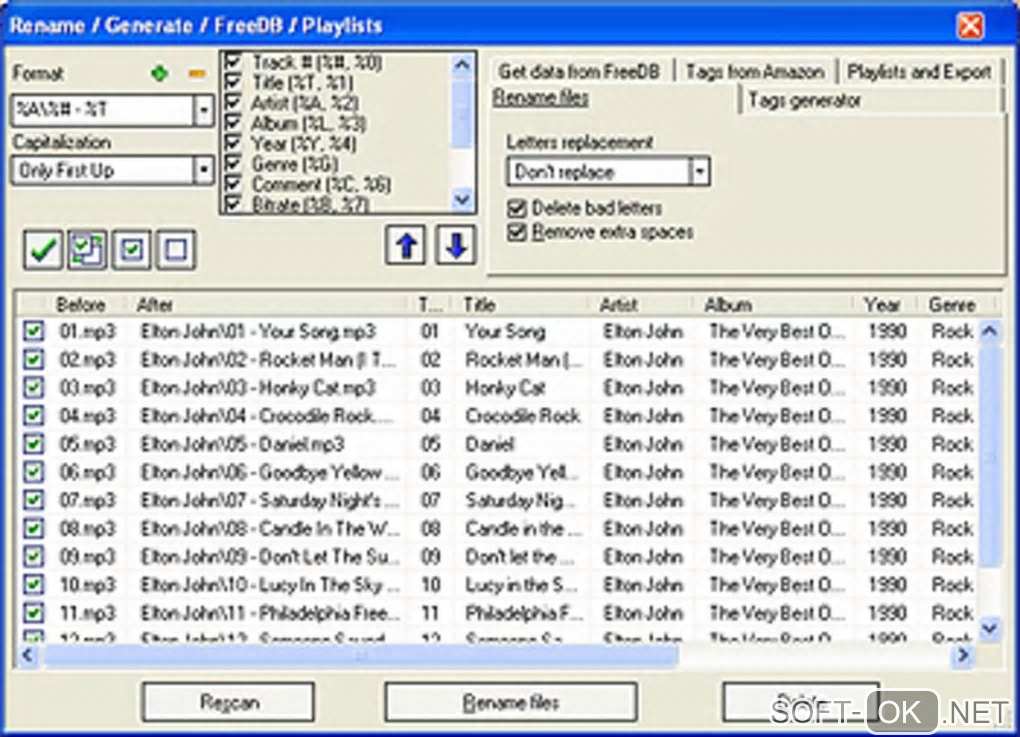Sort by the After column header

(155, 304)
